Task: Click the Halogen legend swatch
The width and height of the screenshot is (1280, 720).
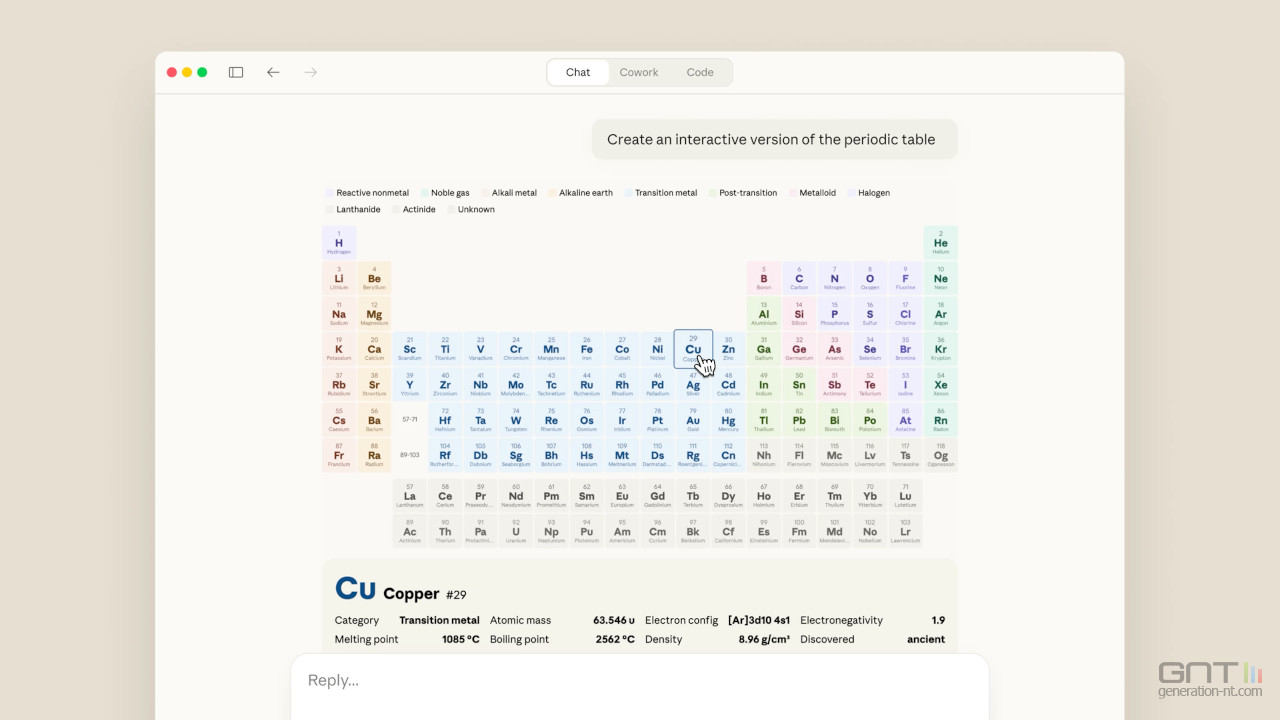Action: pos(851,193)
